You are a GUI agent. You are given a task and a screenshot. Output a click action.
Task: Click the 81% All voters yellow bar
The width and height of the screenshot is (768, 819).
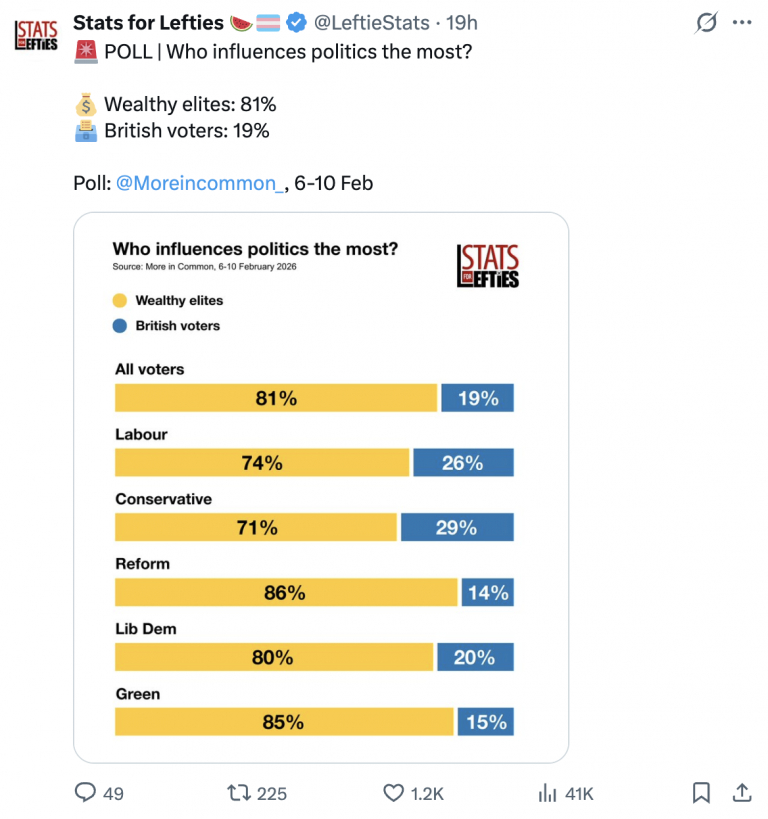(x=276, y=398)
